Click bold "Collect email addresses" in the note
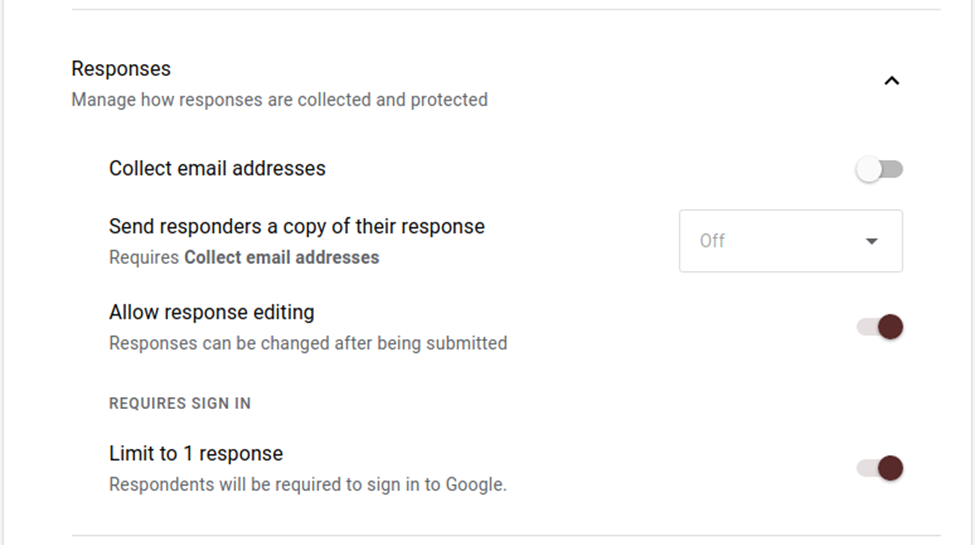The image size is (975, 545). point(282,257)
